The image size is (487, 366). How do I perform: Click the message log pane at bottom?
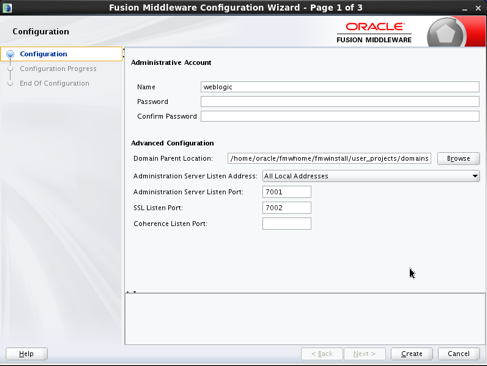305,319
